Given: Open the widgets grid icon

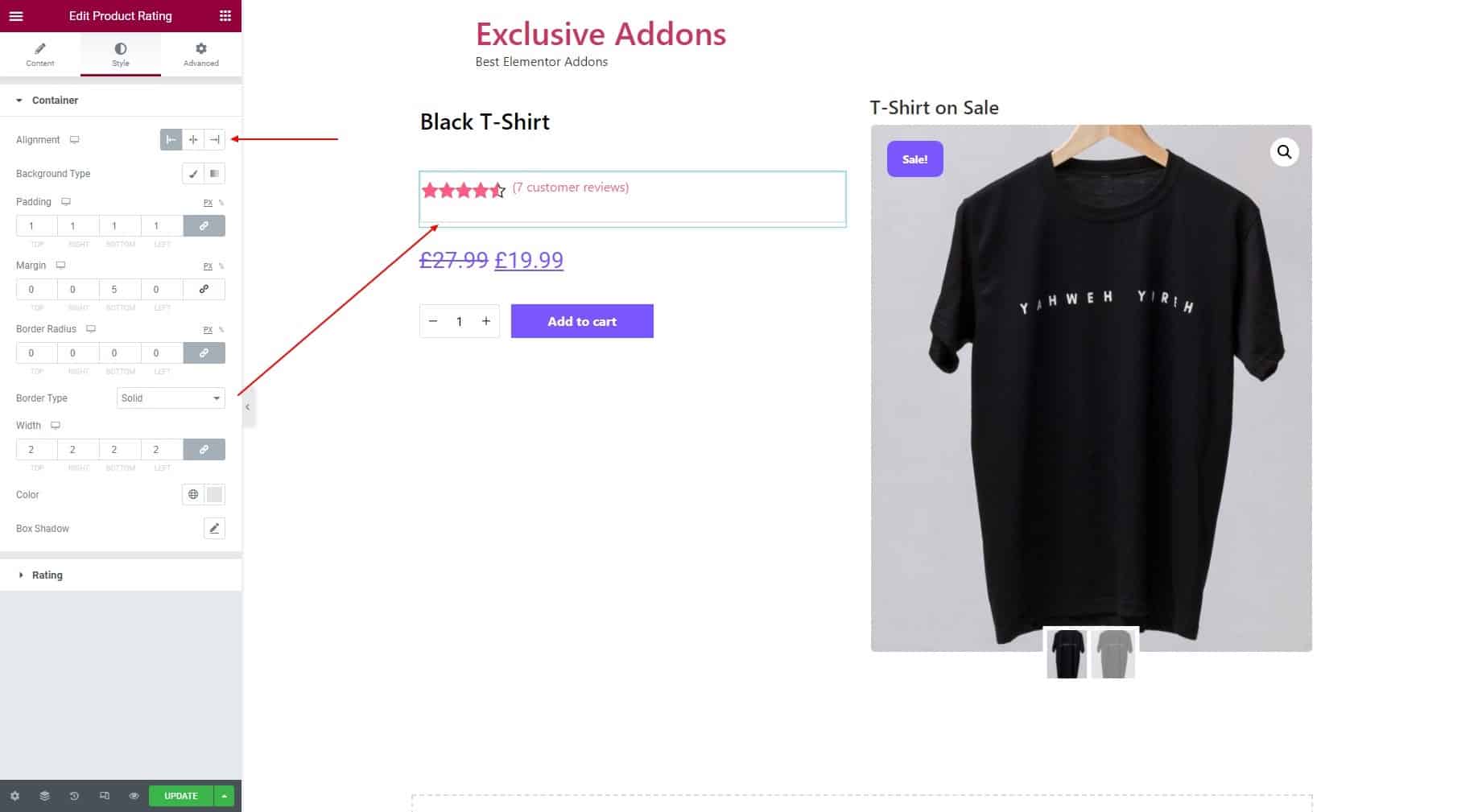Looking at the screenshot, I should pos(225,16).
